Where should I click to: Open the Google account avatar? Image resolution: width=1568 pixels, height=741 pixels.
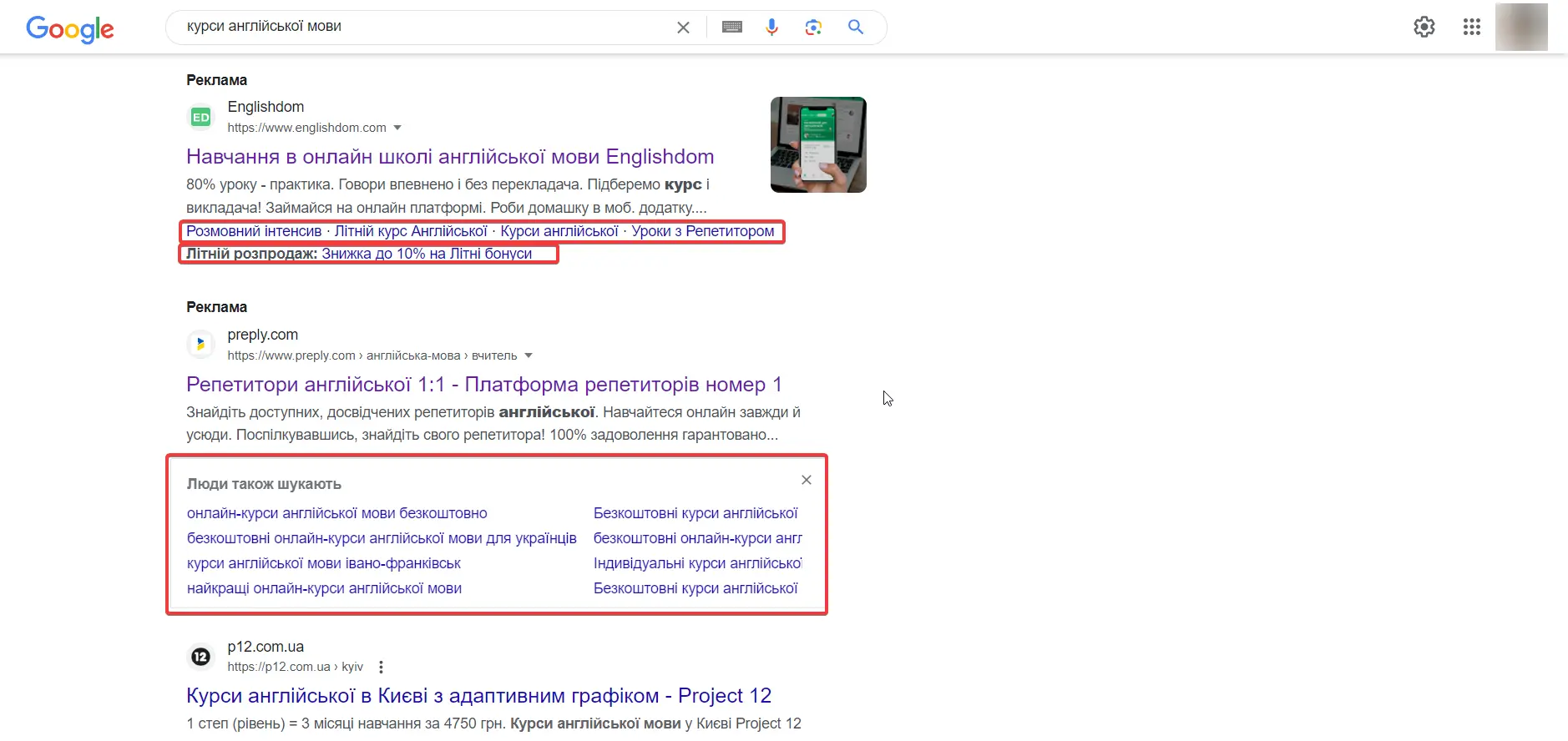[1521, 27]
